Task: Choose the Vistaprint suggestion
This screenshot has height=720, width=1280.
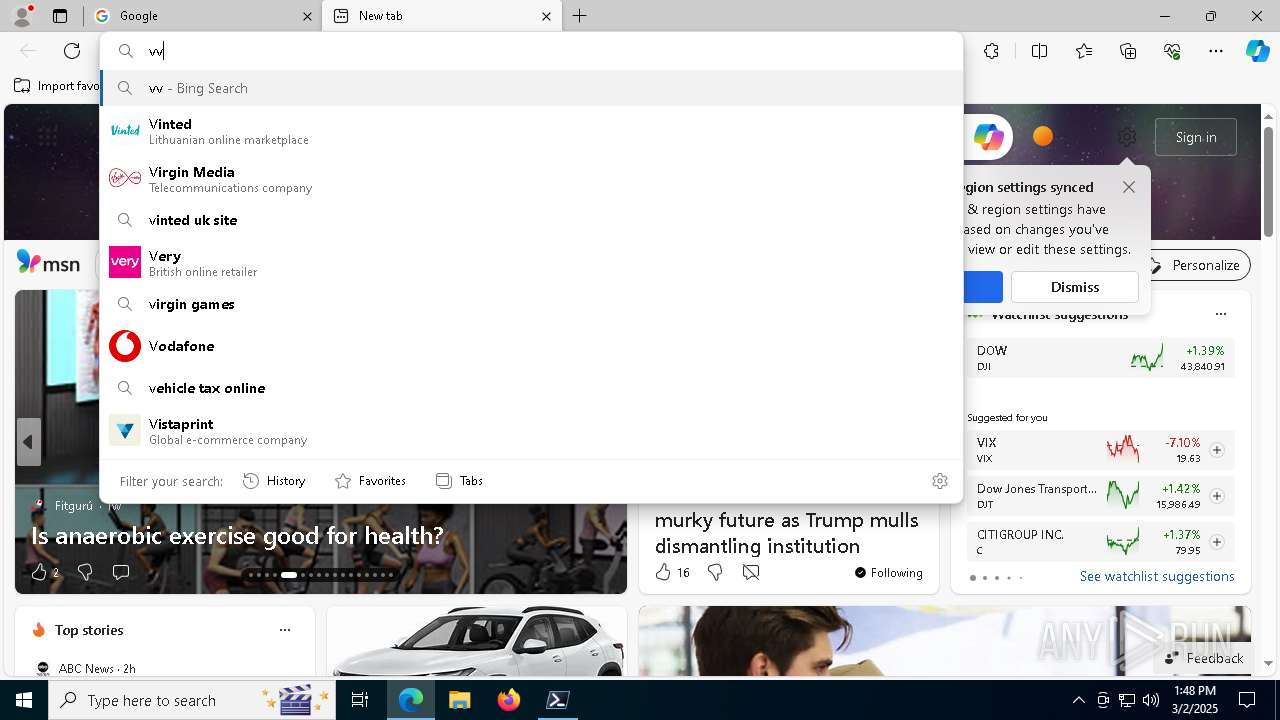Action: tap(531, 431)
